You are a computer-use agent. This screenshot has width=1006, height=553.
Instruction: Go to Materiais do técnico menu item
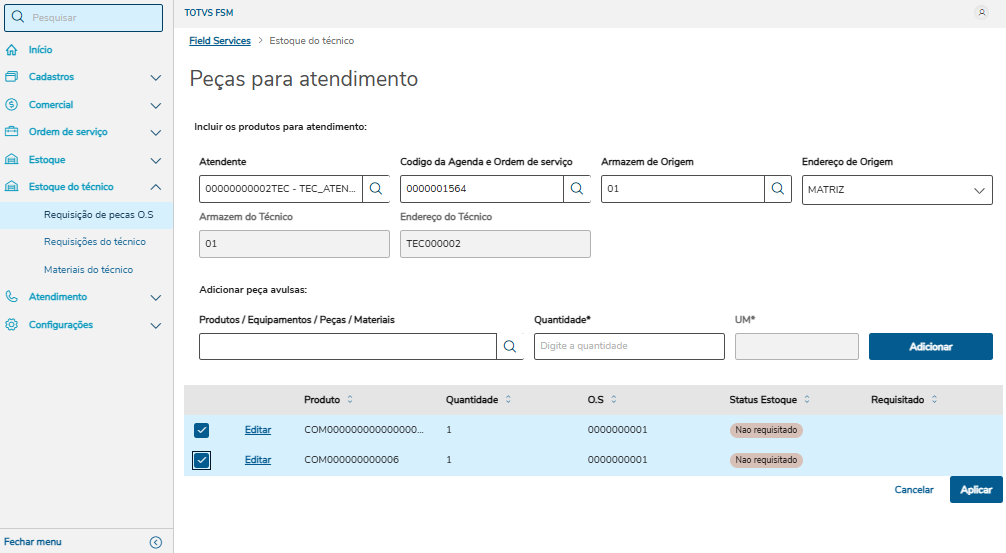coord(88,270)
